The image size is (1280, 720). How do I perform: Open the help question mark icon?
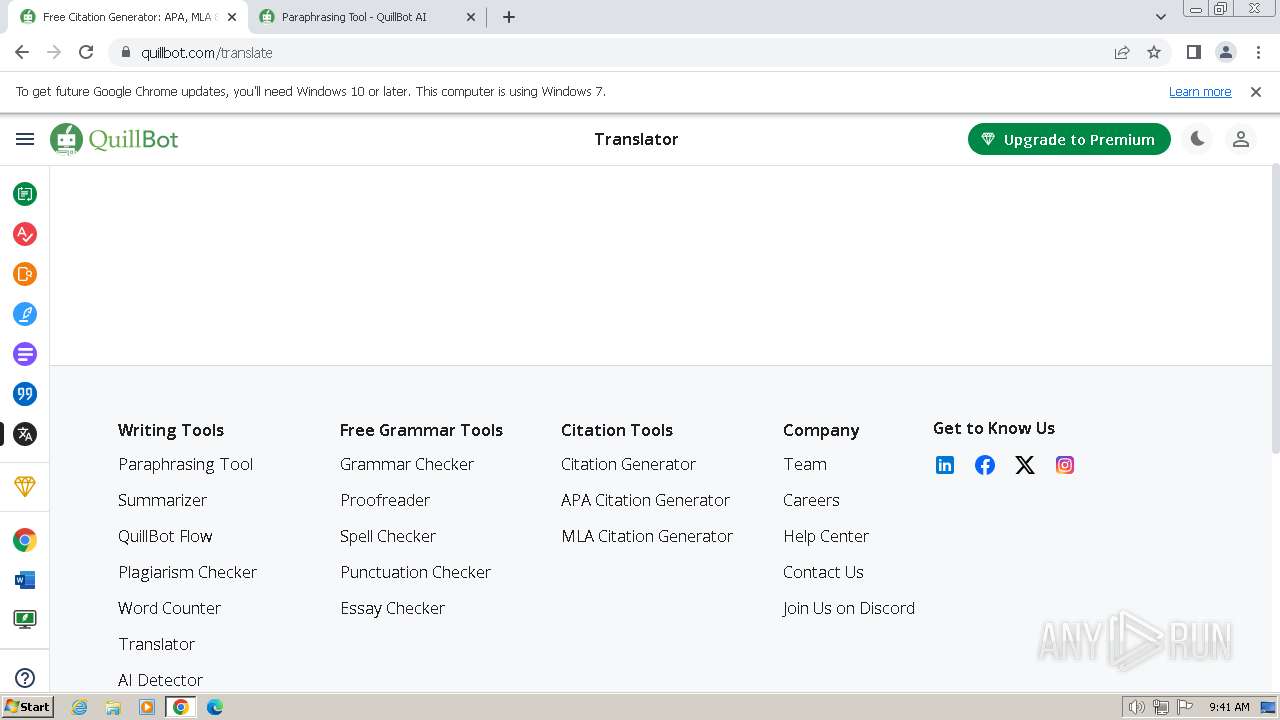(25, 678)
